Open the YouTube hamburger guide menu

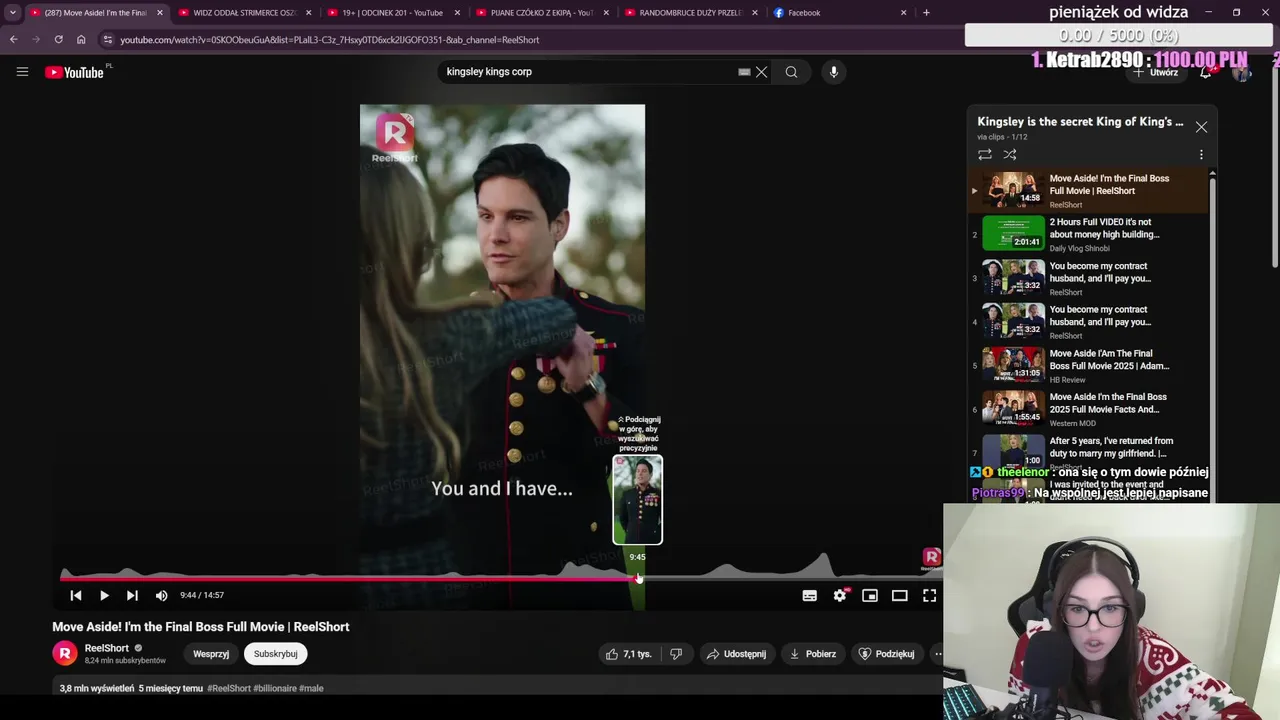pyautogui.click(x=22, y=72)
